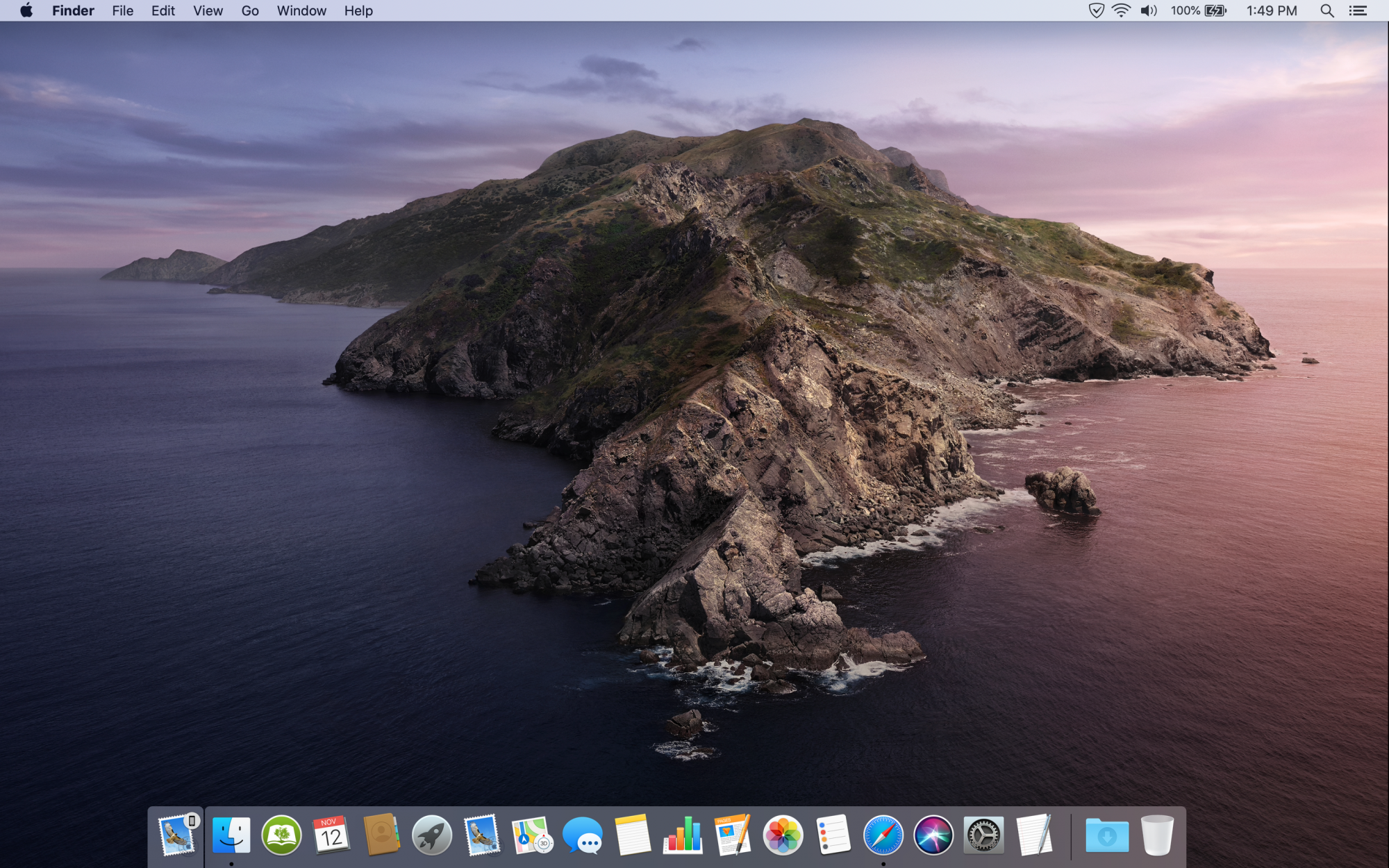Image resolution: width=1389 pixels, height=868 pixels.
Task: Launch Numbers bar chart app
Action: click(x=683, y=835)
